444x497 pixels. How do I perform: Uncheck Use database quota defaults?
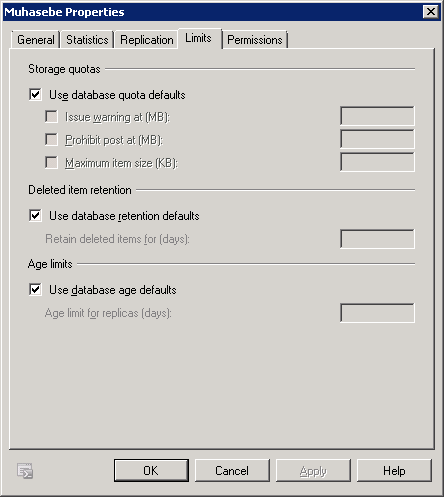pyautogui.click(x=35, y=95)
